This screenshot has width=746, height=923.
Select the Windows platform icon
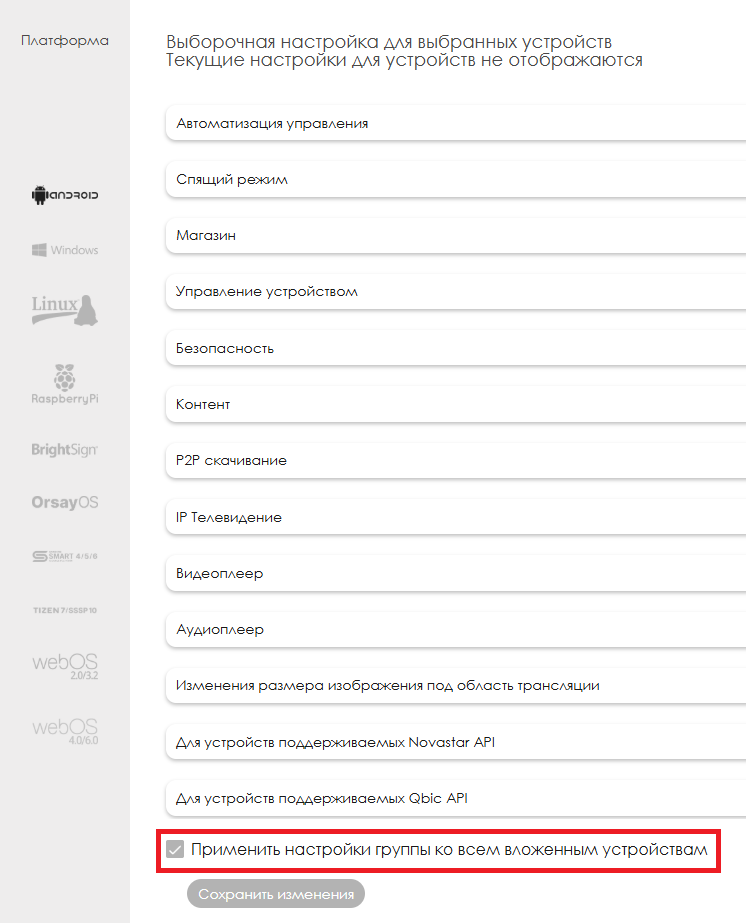65,250
